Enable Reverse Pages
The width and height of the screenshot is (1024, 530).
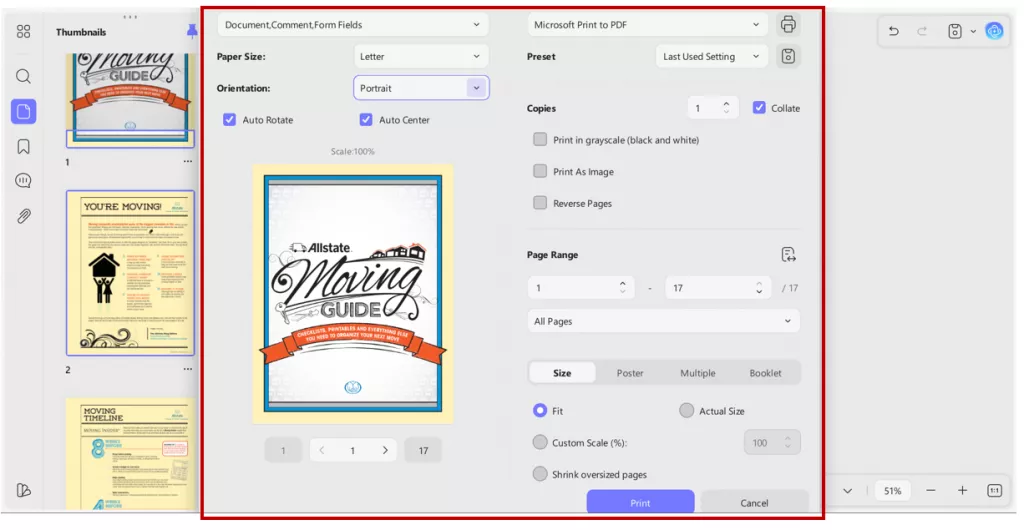coord(540,203)
